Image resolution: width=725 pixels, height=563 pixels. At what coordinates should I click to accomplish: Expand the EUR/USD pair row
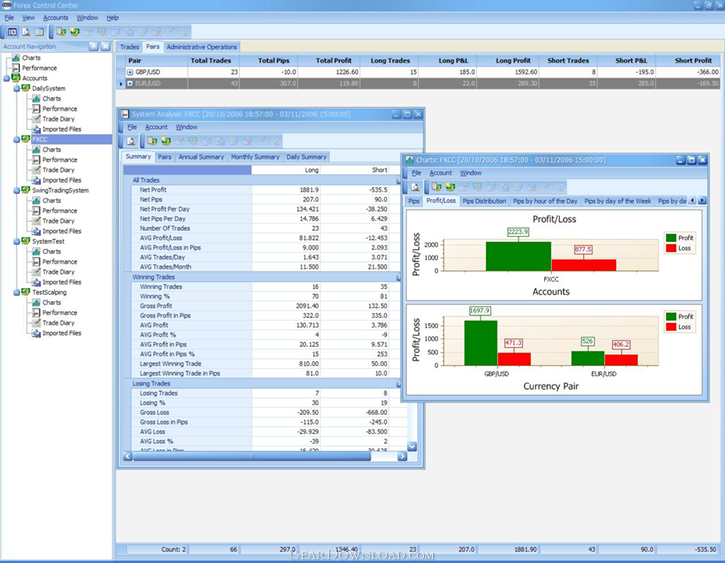130,83
